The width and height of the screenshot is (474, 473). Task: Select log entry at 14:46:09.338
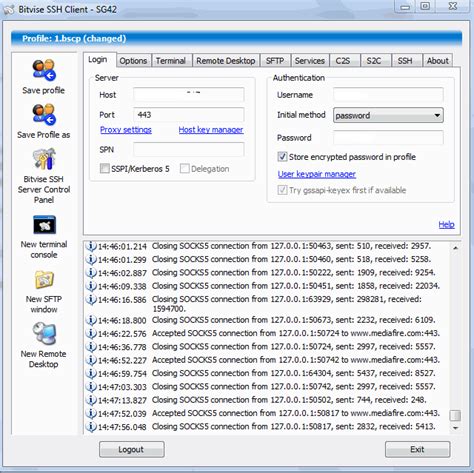(x=263, y=286)
